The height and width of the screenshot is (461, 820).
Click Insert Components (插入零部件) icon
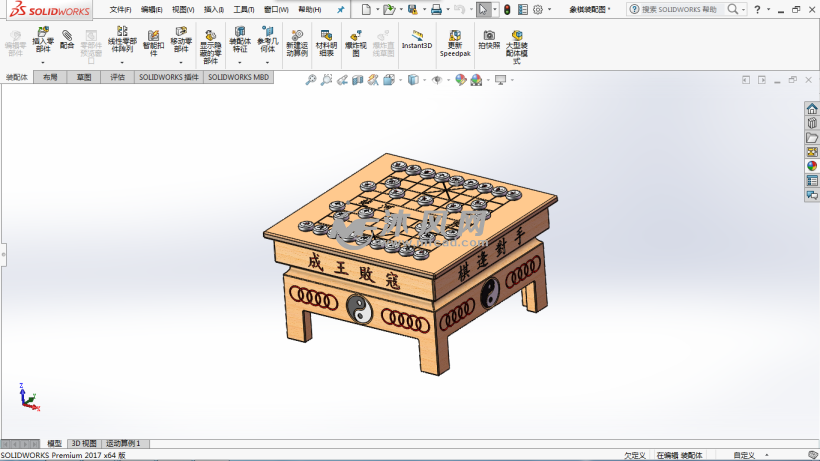click(43, 40)
